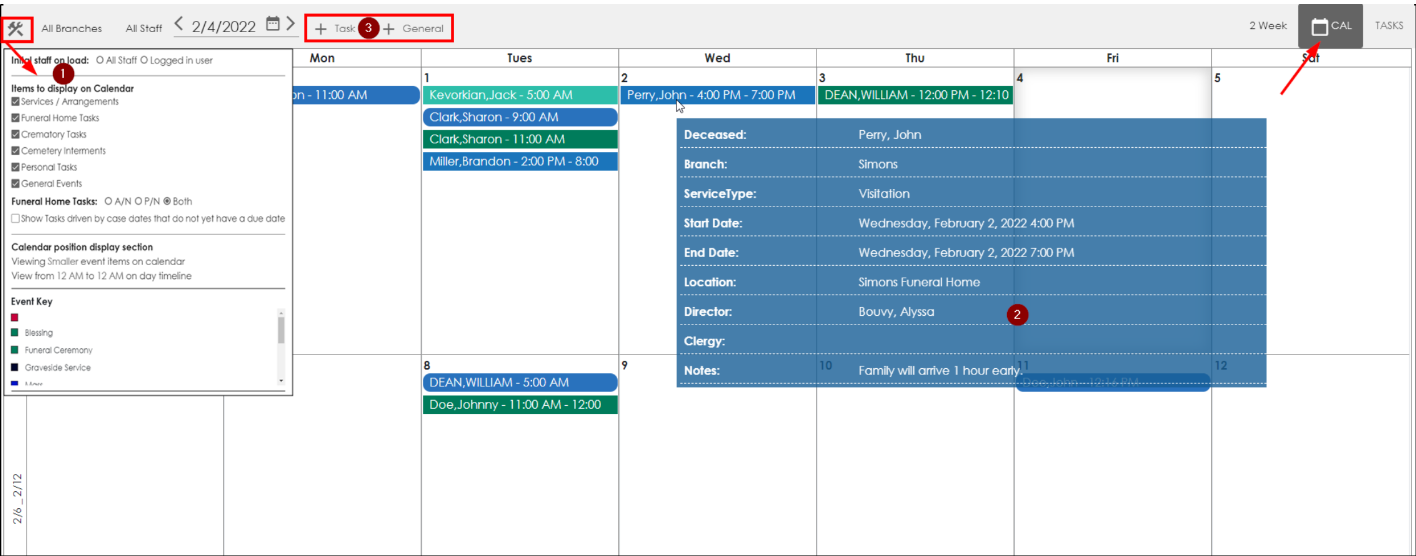
Task: Open the 2 Week view selector
Action: coord(1267,26)
